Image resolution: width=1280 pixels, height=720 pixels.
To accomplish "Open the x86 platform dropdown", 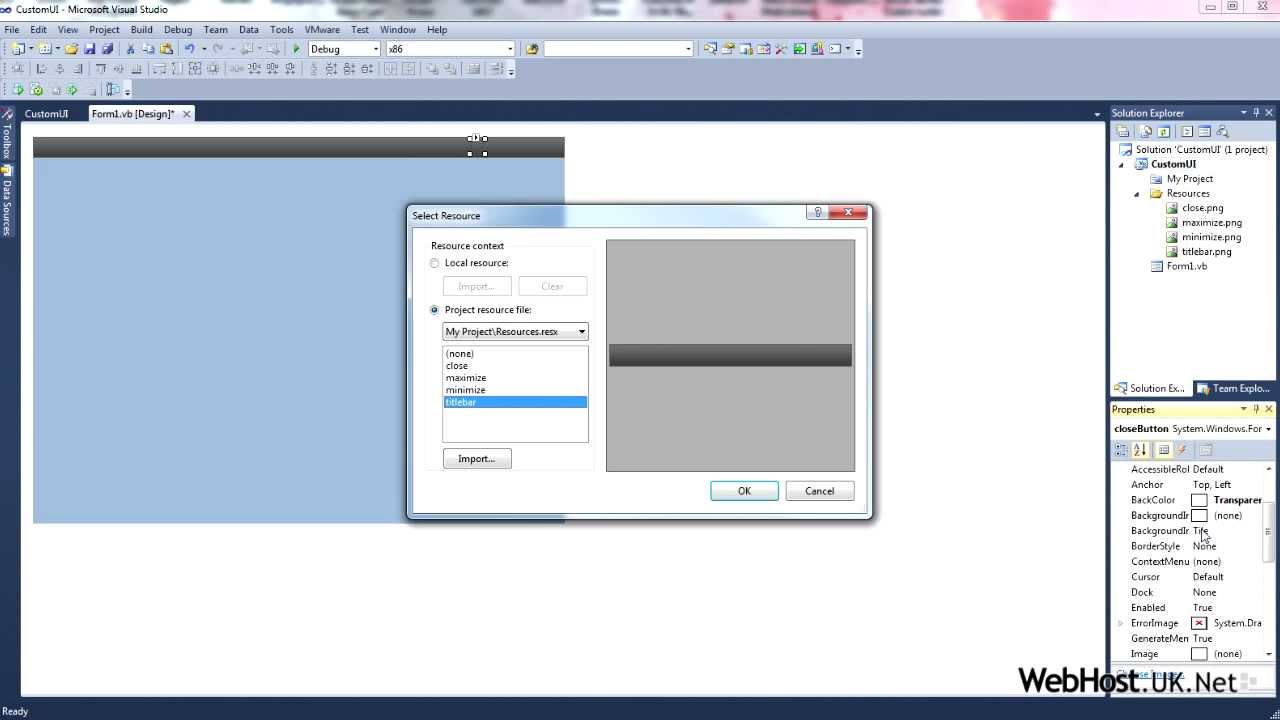I will point(509,49).
